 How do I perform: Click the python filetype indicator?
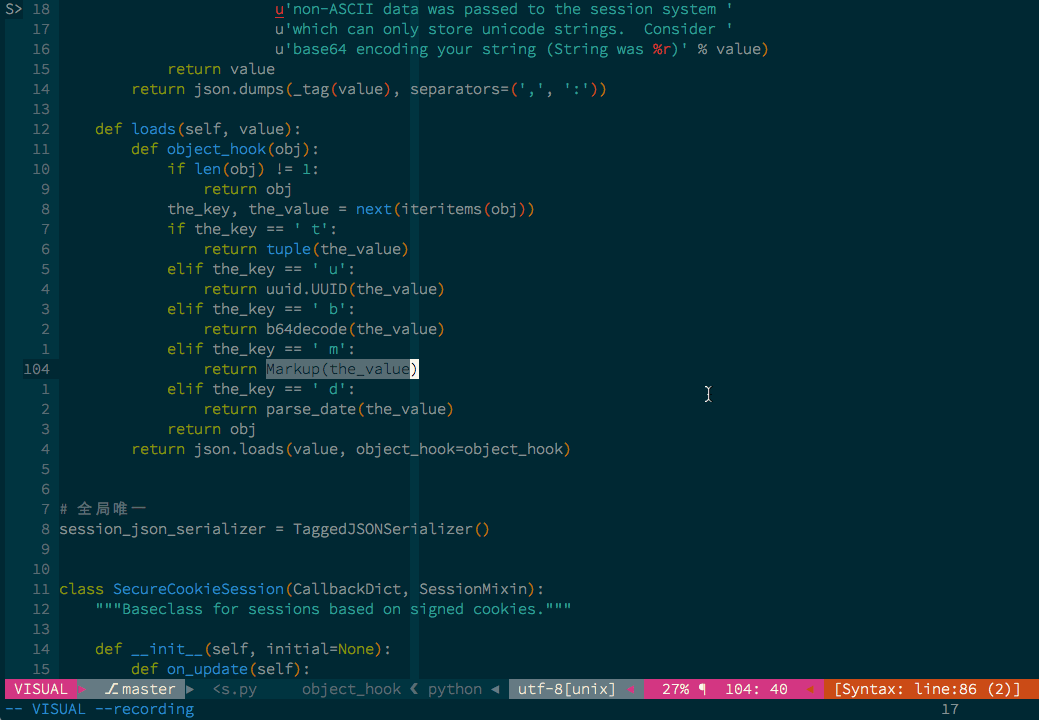click(x=453, y=689)
